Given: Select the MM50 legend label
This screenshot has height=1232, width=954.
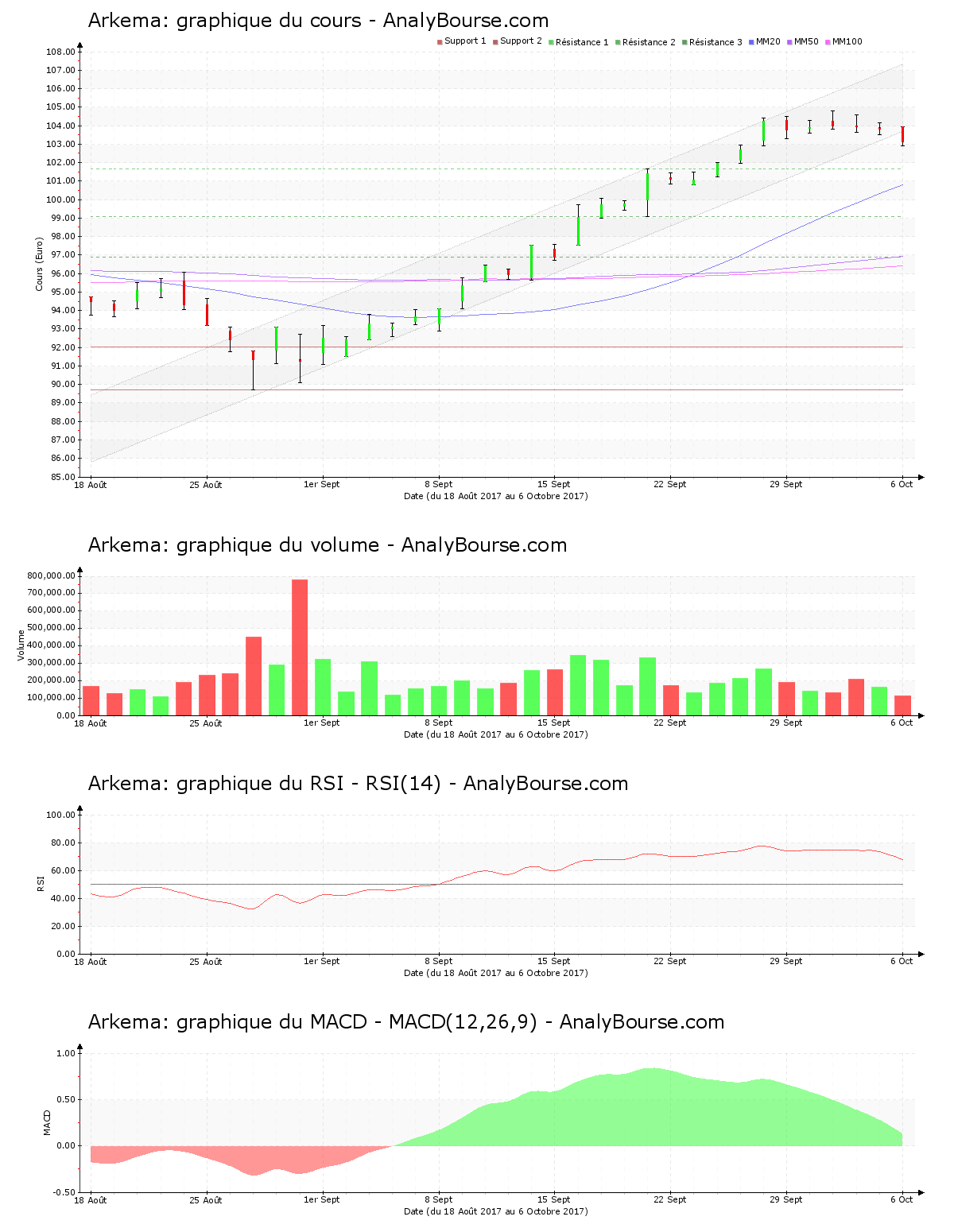Looking at the screenshot, I should tap(806, 41).
